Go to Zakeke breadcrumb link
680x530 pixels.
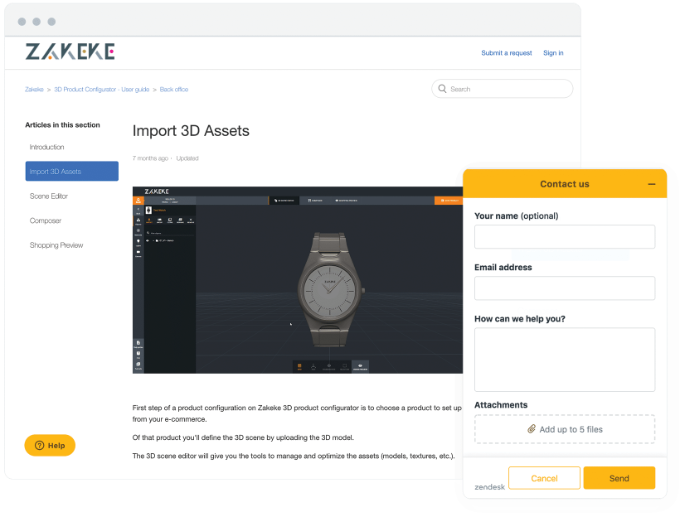pos(34,89)
